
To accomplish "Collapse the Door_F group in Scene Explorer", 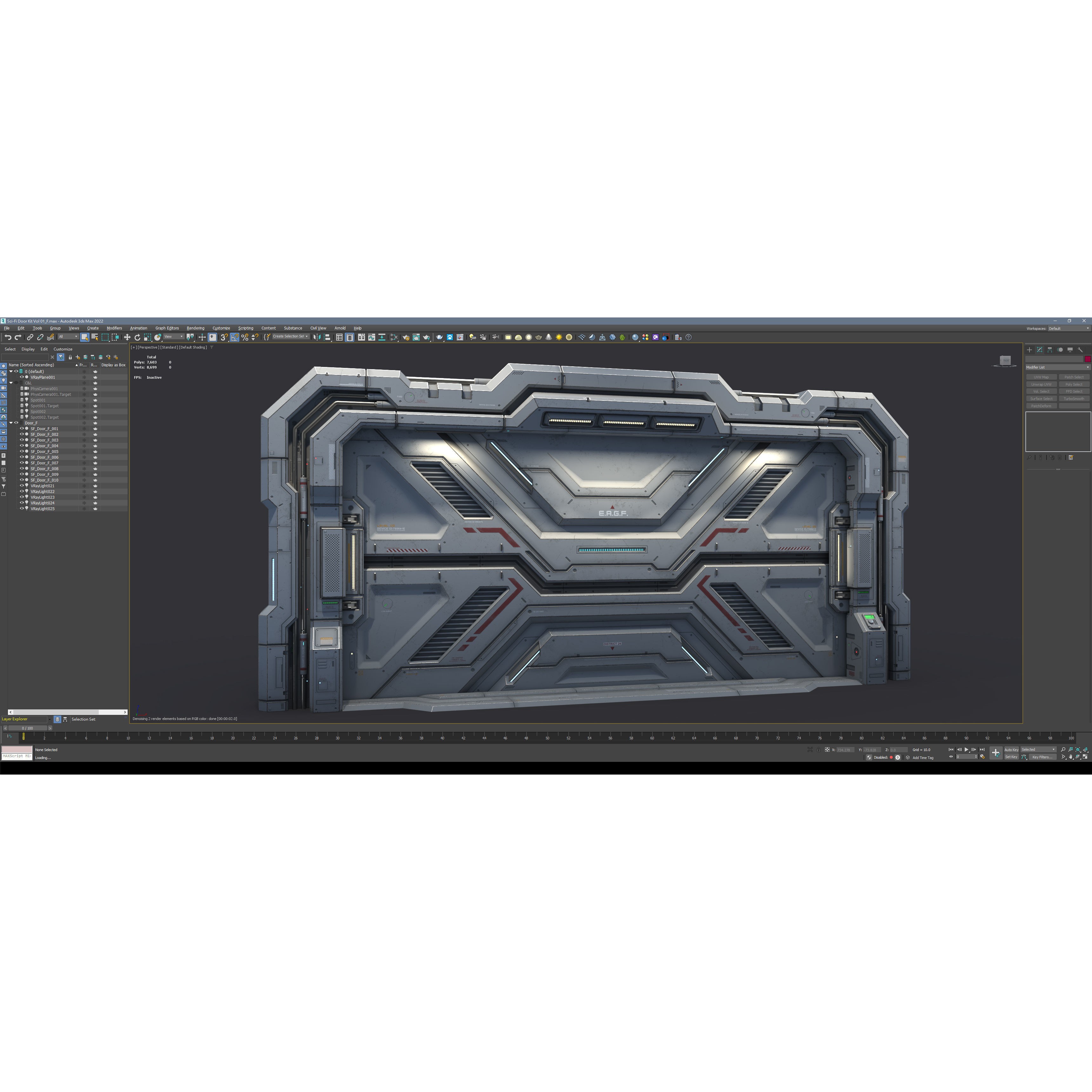I will (x=11, y=423).
